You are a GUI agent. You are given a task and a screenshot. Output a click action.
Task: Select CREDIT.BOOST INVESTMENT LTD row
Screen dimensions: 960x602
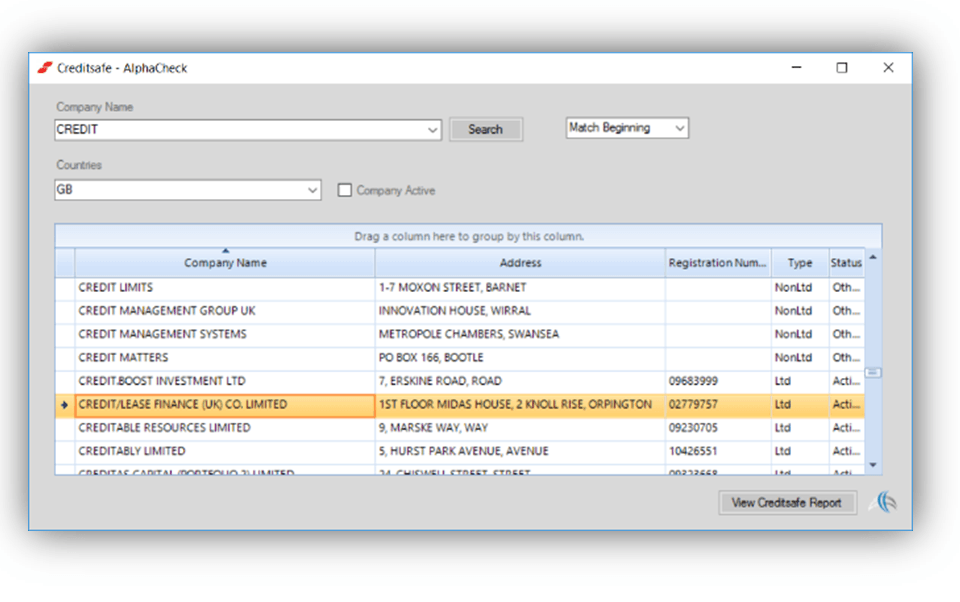tap(459, 381)
